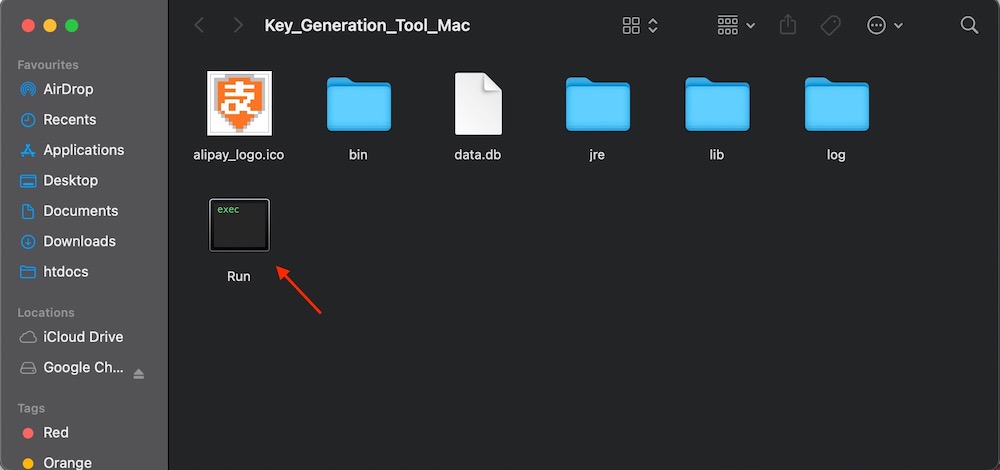Open the log folder
The width and height of the screenshot is (1000, 470).
click(836, 105)
